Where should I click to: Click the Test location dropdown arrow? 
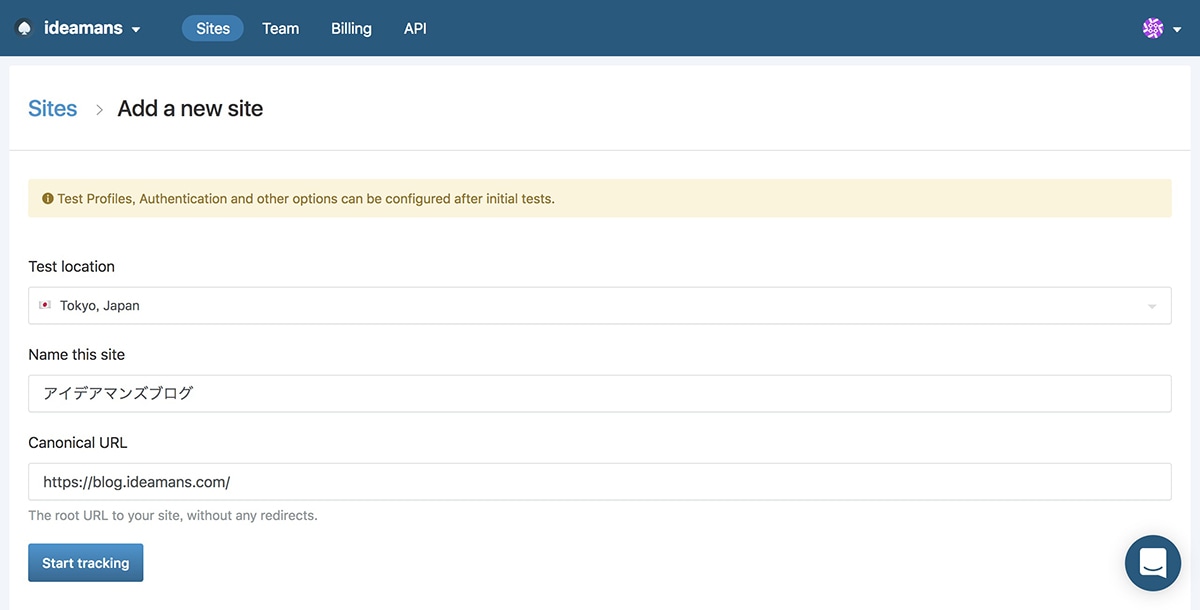pos(1152,306)
